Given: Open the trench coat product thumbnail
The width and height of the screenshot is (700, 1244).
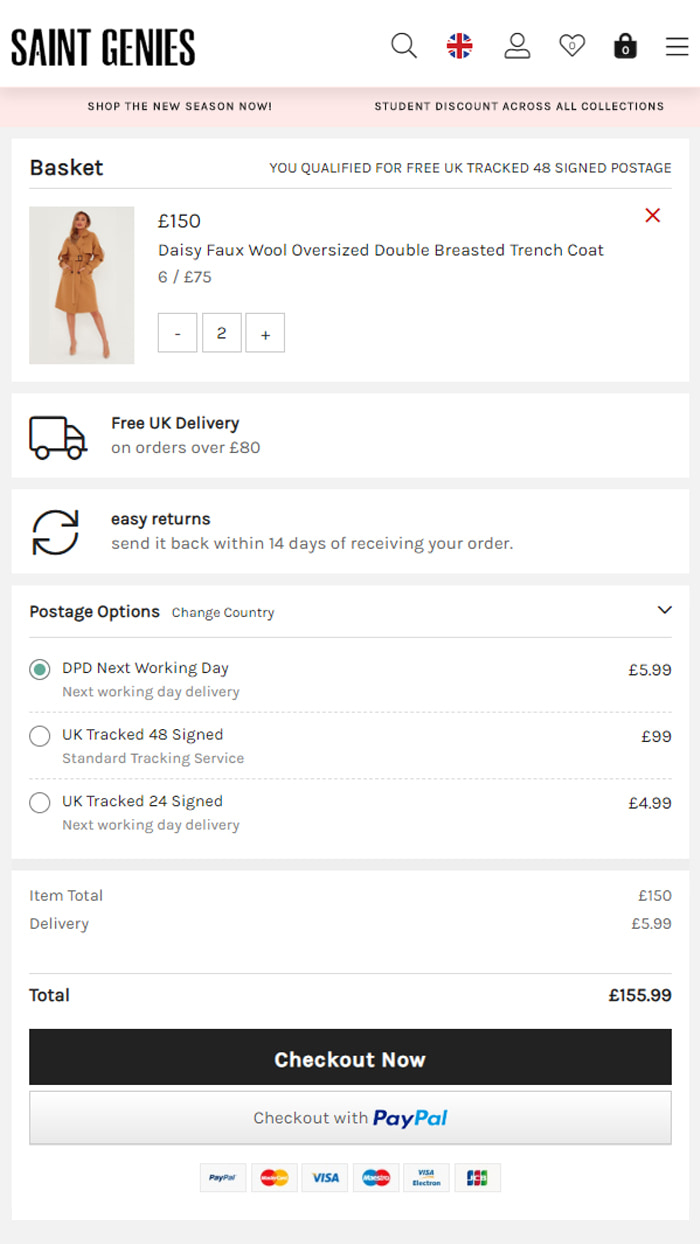Looking at the screenshot, I should (82, 285).
